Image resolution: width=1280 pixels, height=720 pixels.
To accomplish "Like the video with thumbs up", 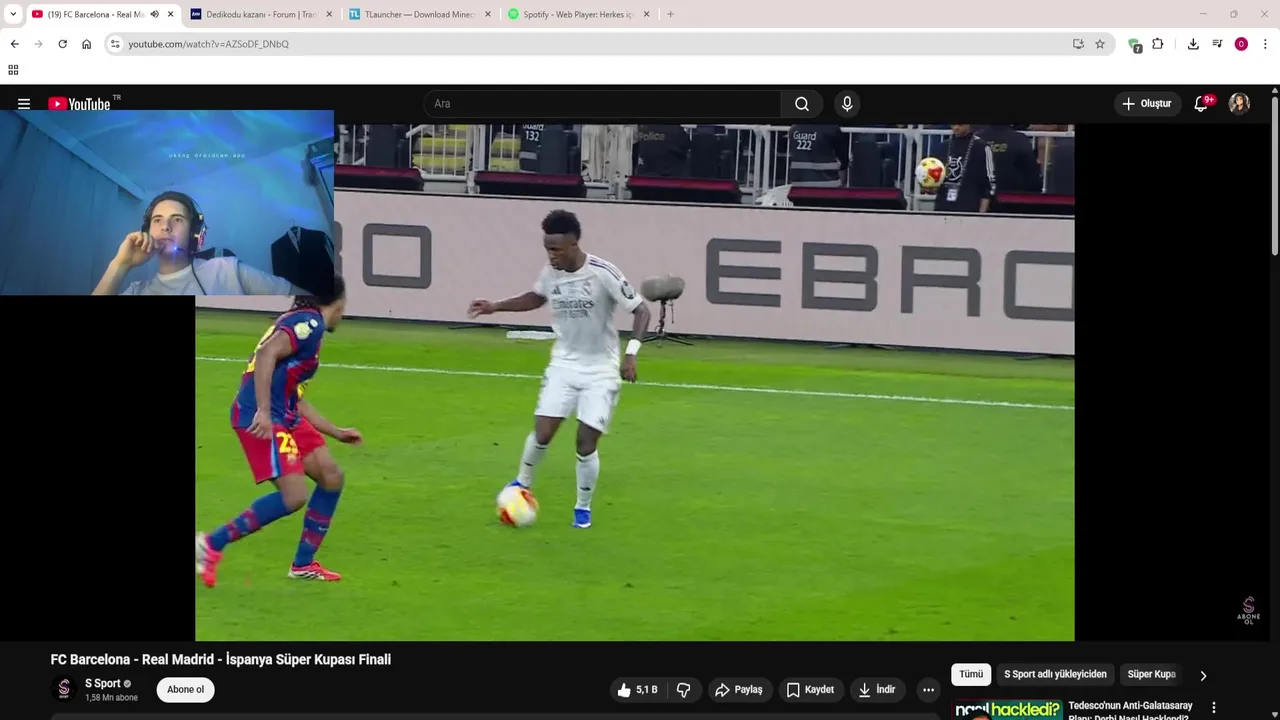I will (x=636, y=690).
